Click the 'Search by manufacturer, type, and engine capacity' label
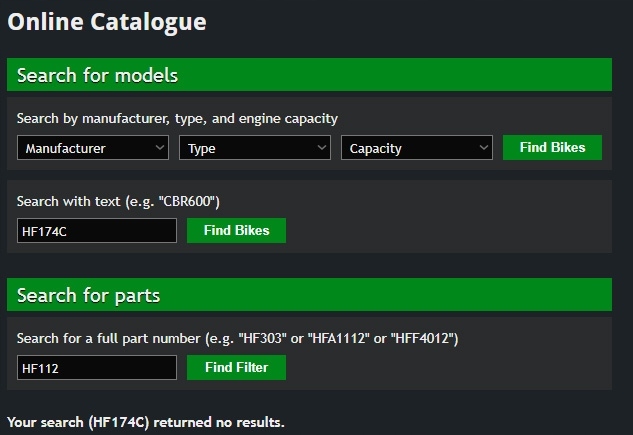 177,118
